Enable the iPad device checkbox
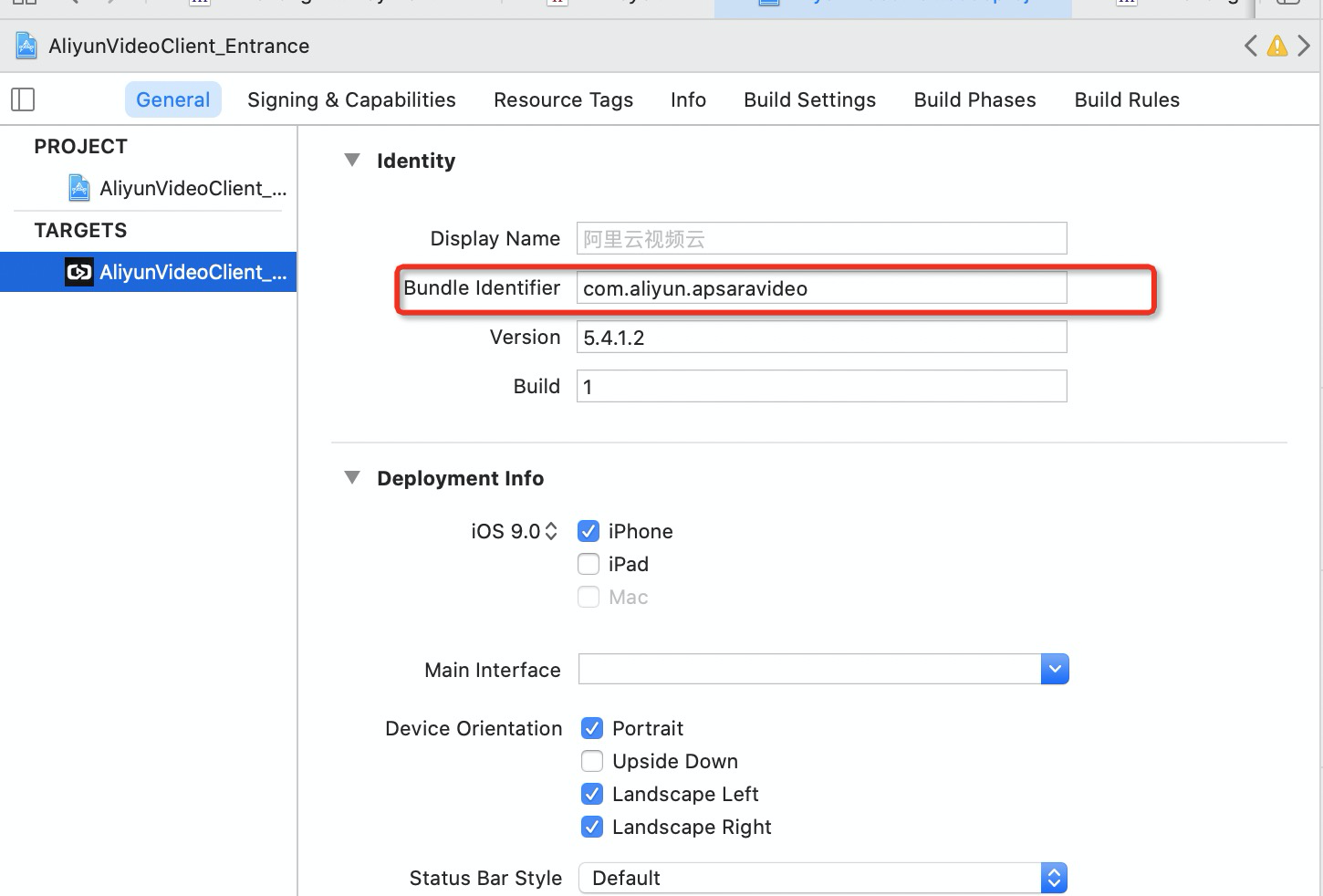 (589, 564)
